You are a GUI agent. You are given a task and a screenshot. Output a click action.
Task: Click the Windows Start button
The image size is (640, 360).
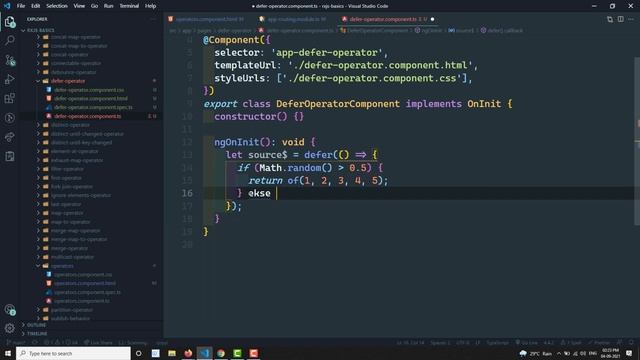(x=8, y=353)
